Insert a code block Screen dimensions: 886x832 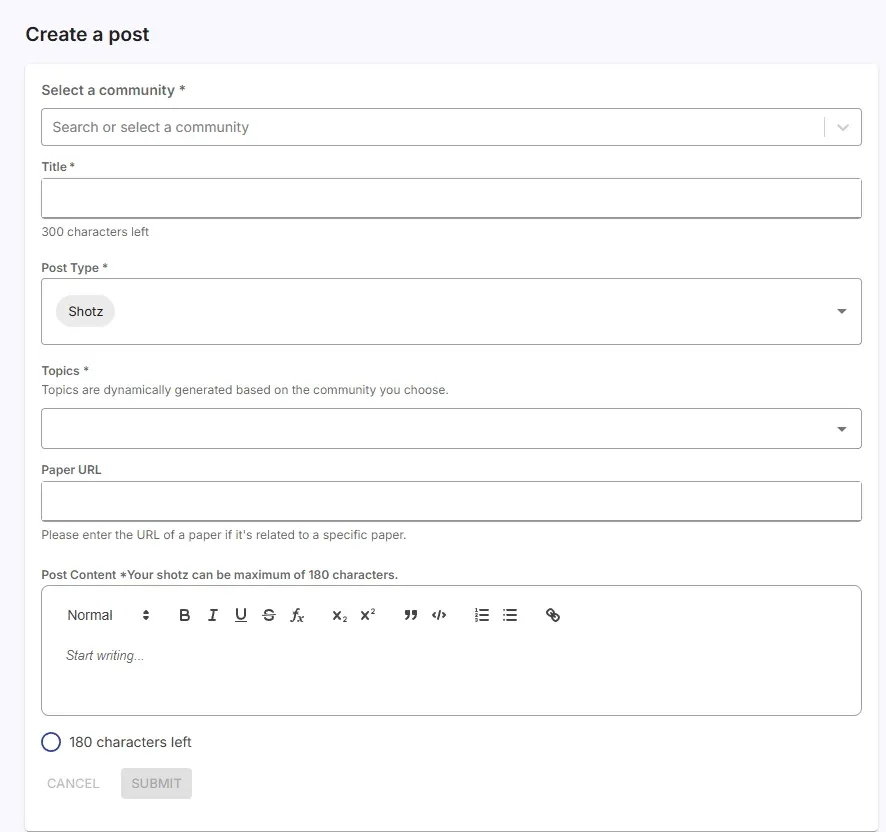coord(439,614)
